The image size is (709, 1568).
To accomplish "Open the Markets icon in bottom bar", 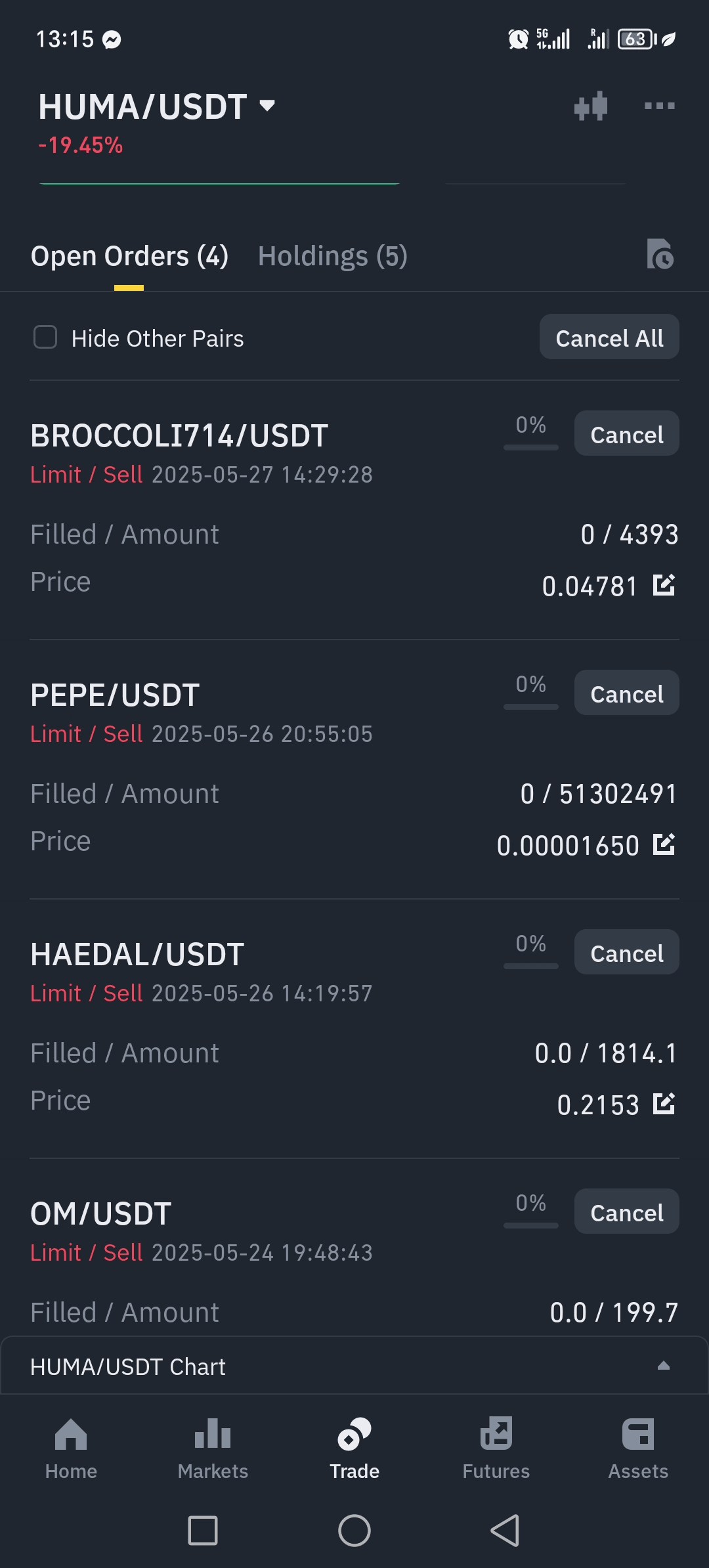I will pyautogui.click(x=213, y=1434).
